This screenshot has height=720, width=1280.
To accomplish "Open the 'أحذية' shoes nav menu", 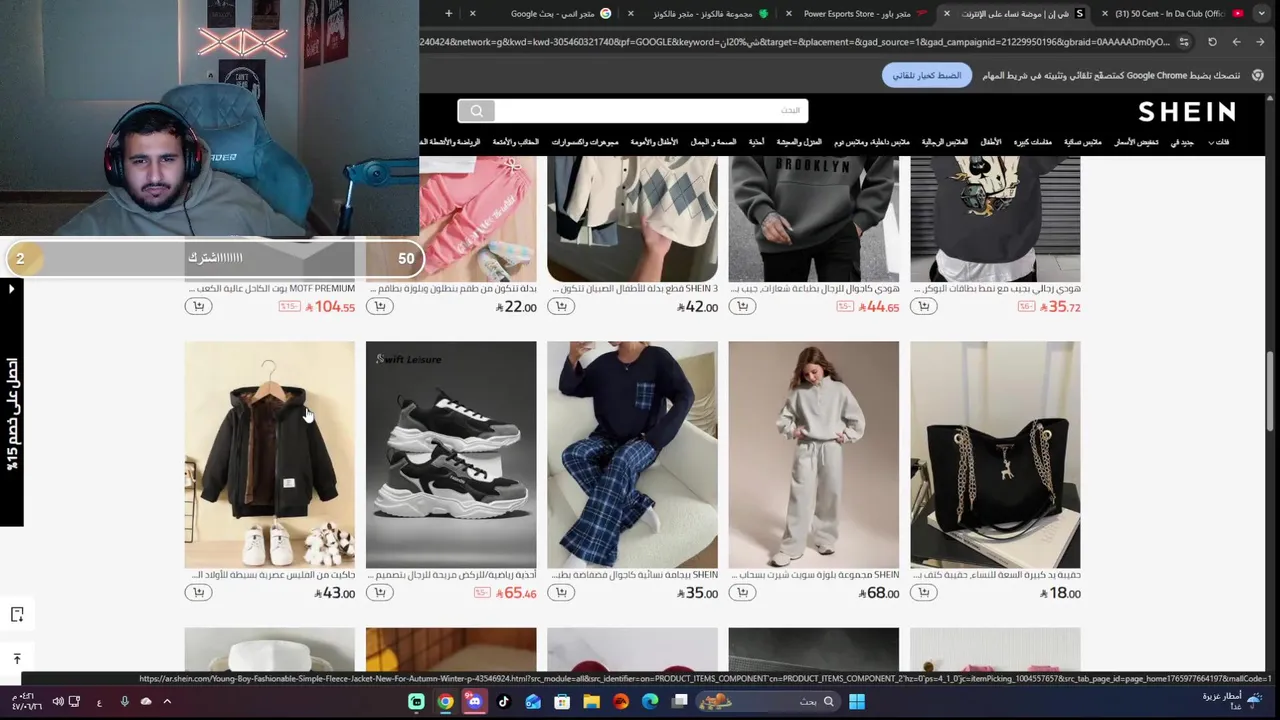I will click(756, 142).
